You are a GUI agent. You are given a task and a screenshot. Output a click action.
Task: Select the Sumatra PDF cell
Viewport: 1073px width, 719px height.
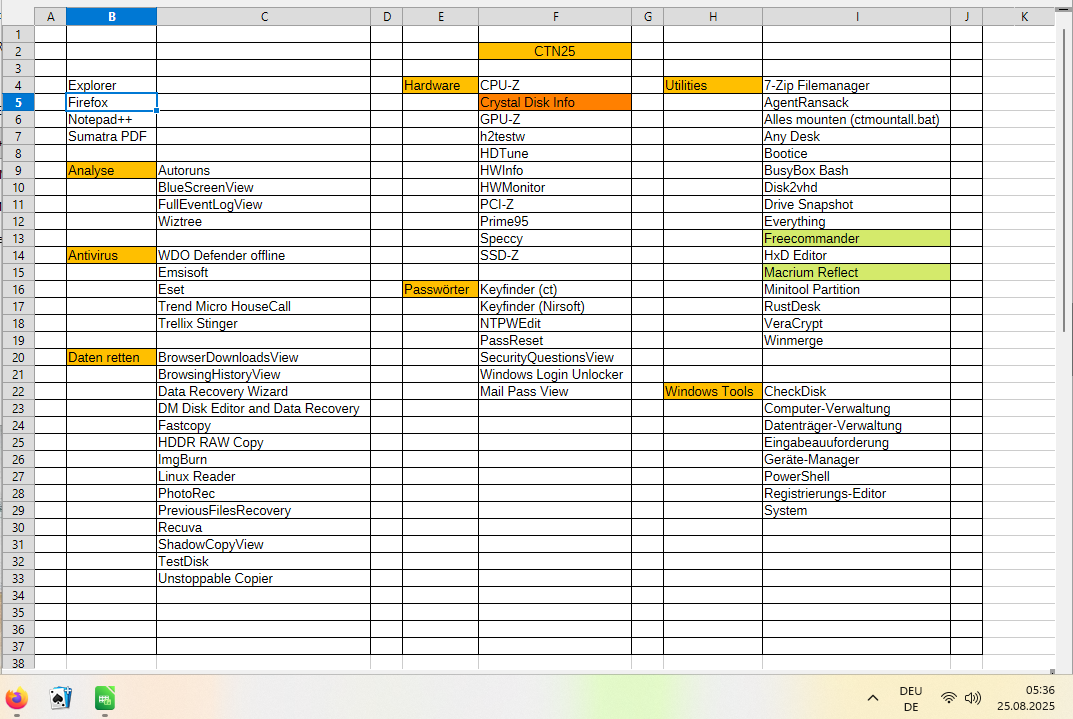(x=112, y=137)
